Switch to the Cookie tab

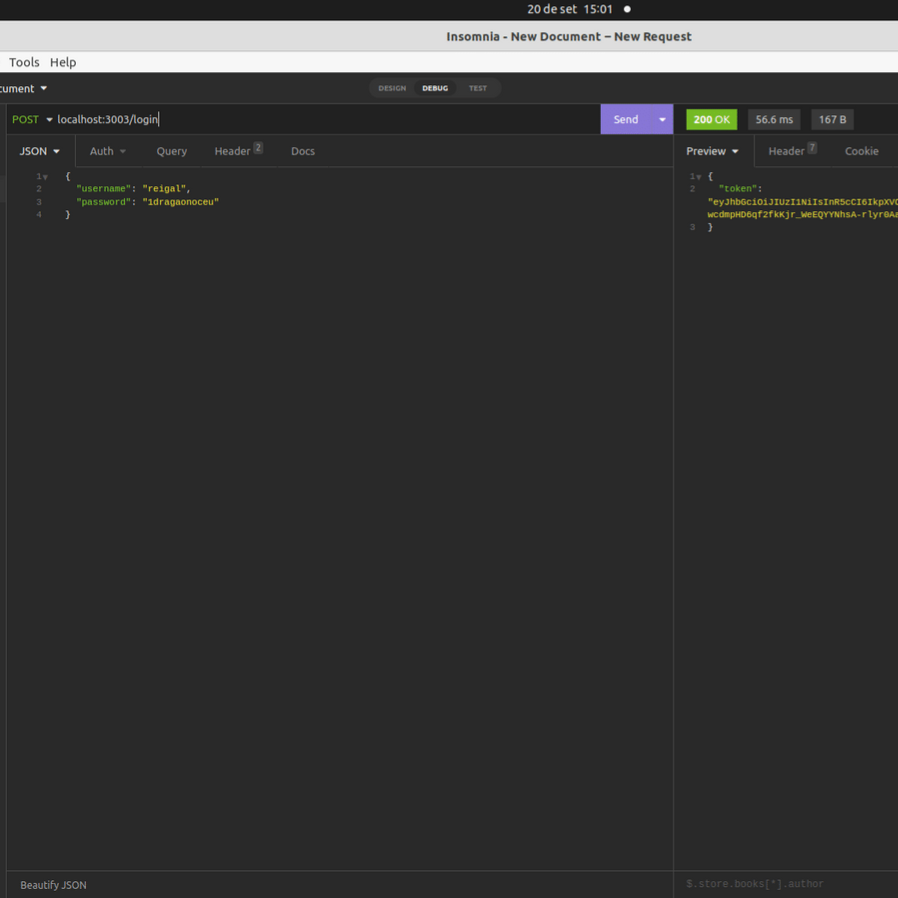pos(861,151)
